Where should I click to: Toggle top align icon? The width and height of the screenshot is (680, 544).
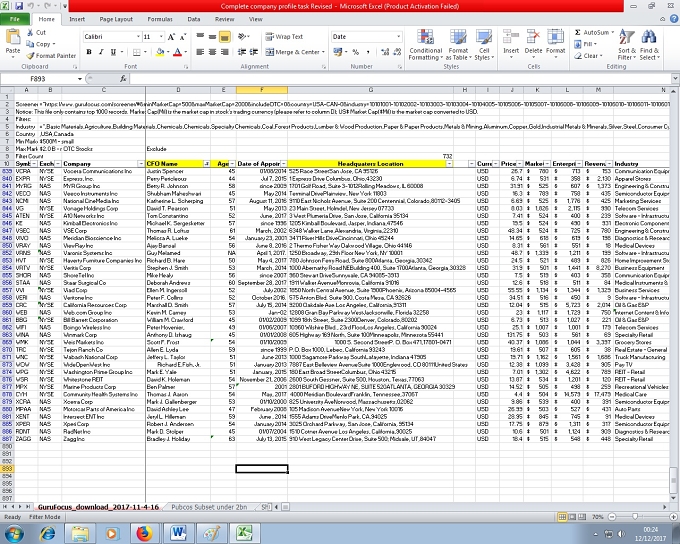point(200,37)
